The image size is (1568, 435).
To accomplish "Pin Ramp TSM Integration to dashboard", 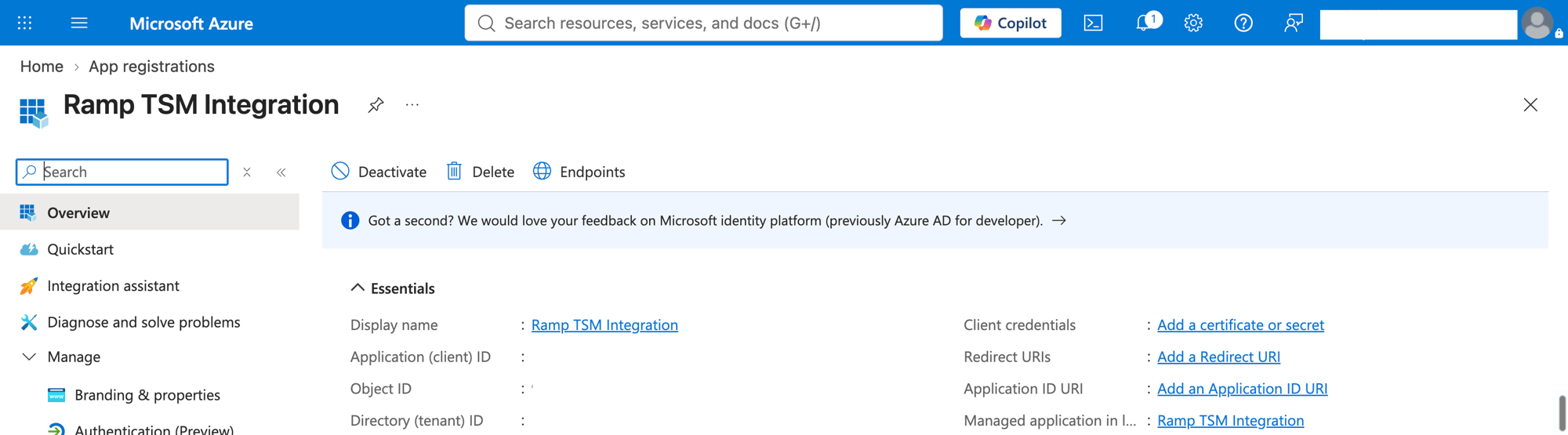I will pos(376,105).
